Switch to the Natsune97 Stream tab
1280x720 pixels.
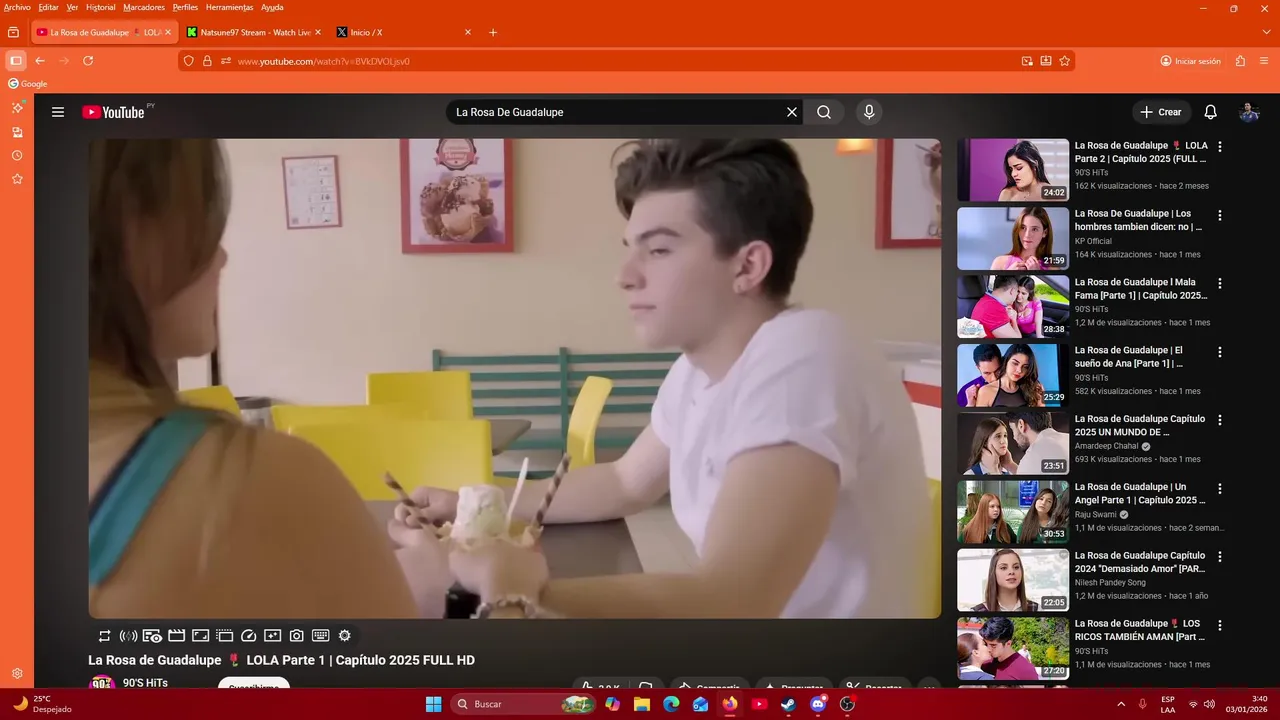tap(254, 32)
